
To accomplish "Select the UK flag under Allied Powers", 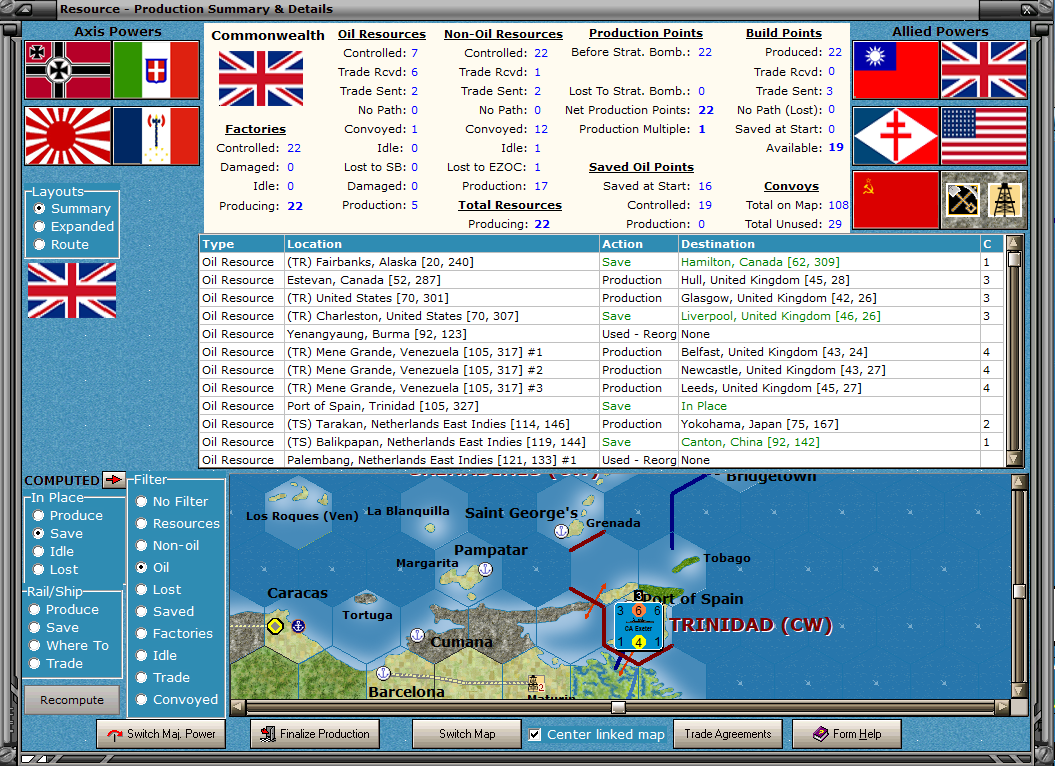I will click(984, 70).
